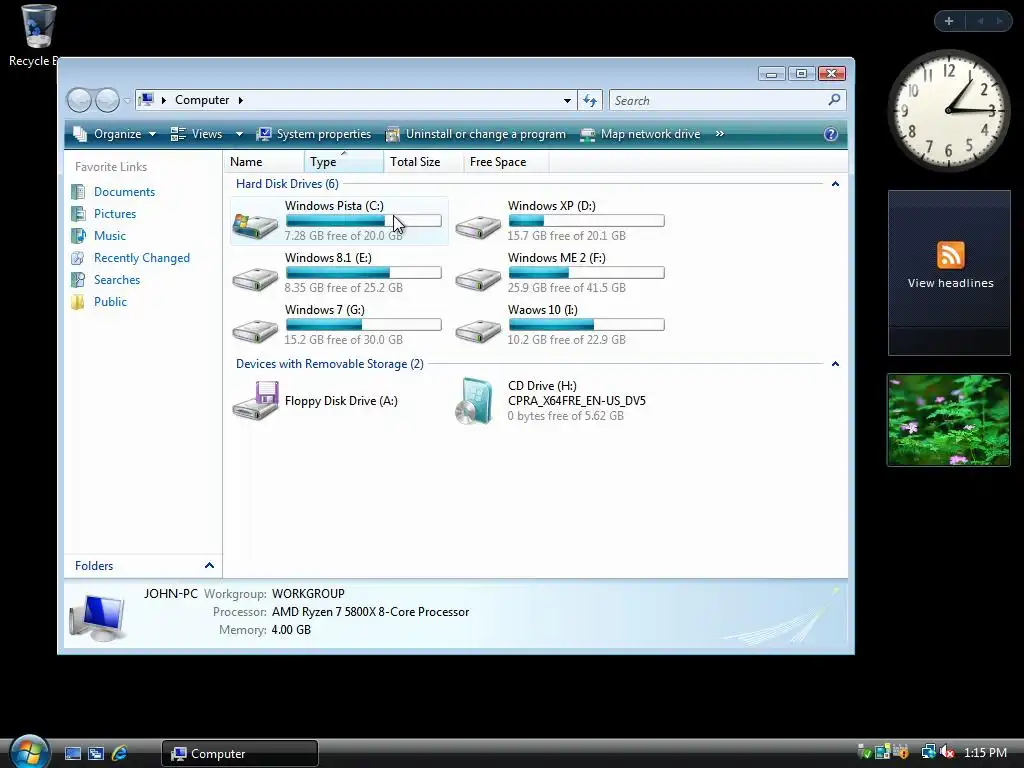The image size is (1024, 768).
Task: Click the Recently Changed icon in sidebar
Action: pyautogui.click(x=78, y=258)
